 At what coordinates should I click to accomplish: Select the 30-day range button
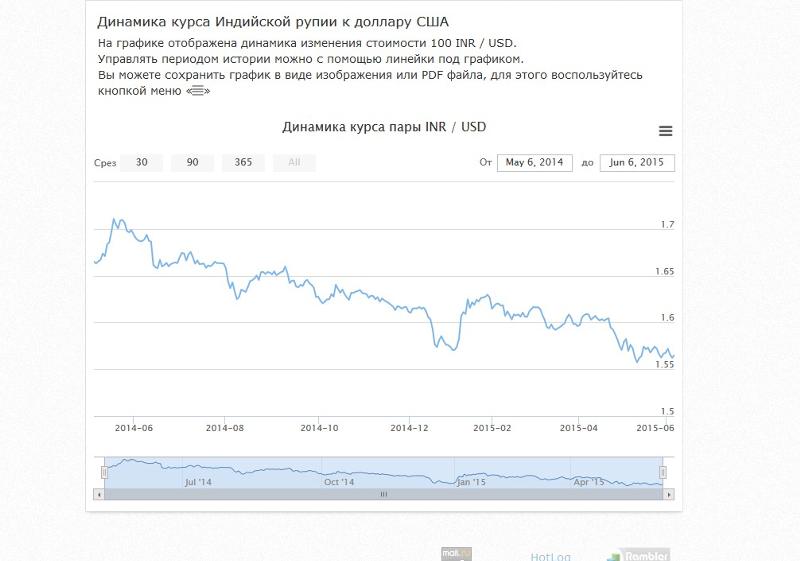click(x=142, y=163)
